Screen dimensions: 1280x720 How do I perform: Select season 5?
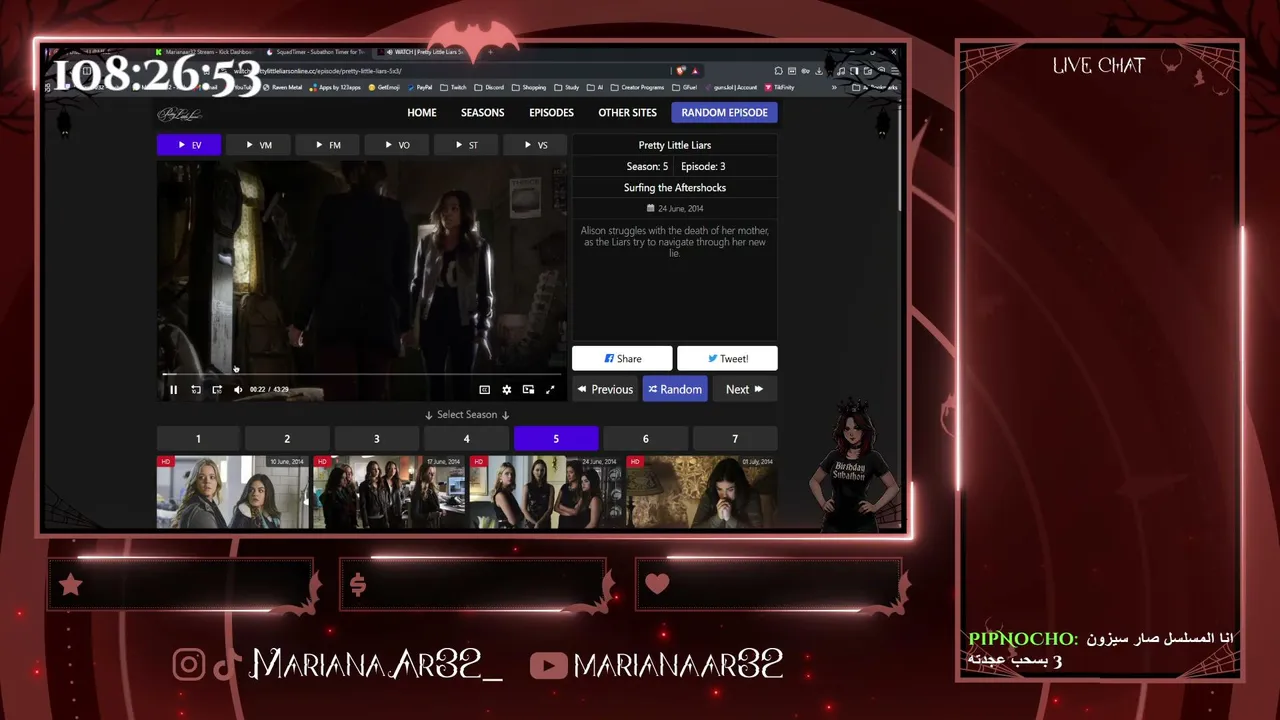[556, 439]
